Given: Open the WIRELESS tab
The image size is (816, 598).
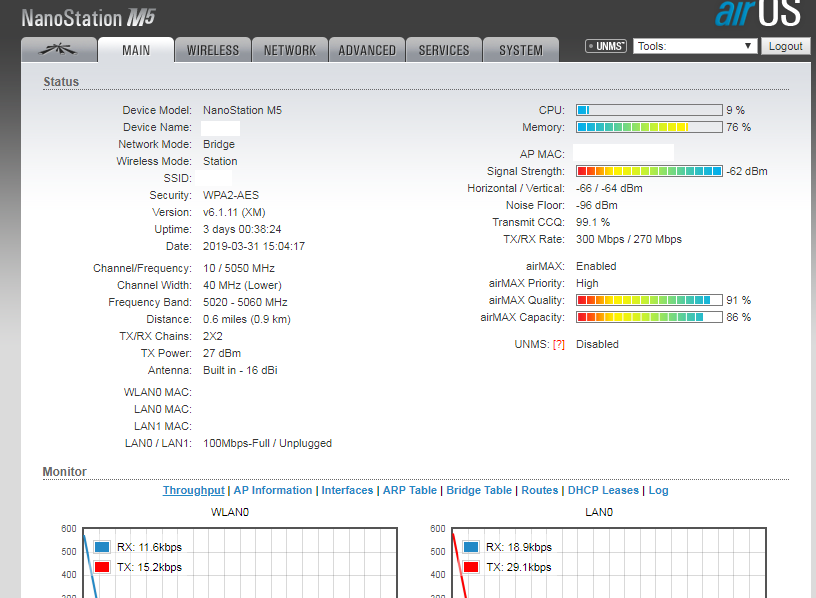Looking at the screenshot, I should click(x=213, y=50).
